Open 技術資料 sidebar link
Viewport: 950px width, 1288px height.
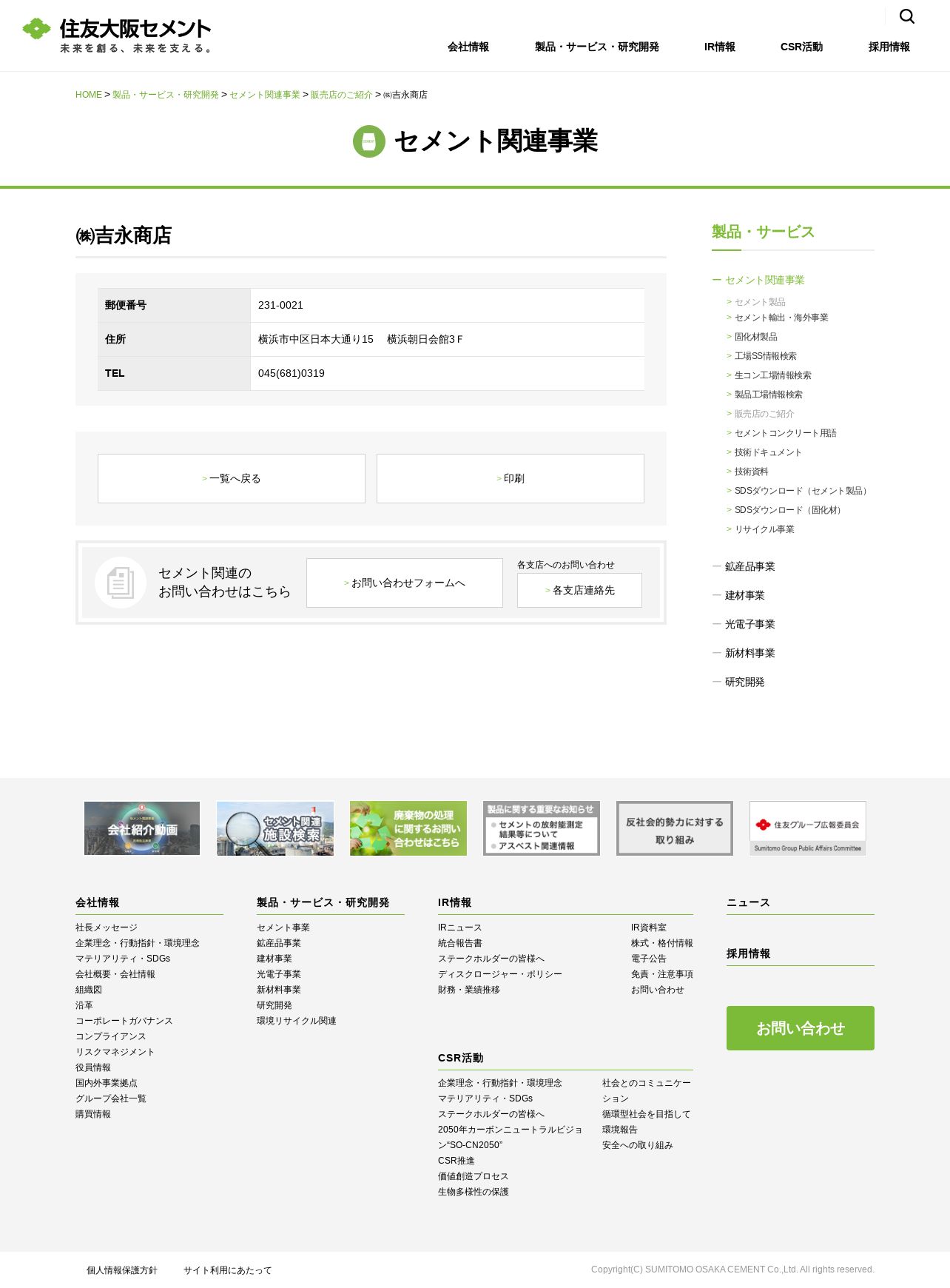[751, 472]
